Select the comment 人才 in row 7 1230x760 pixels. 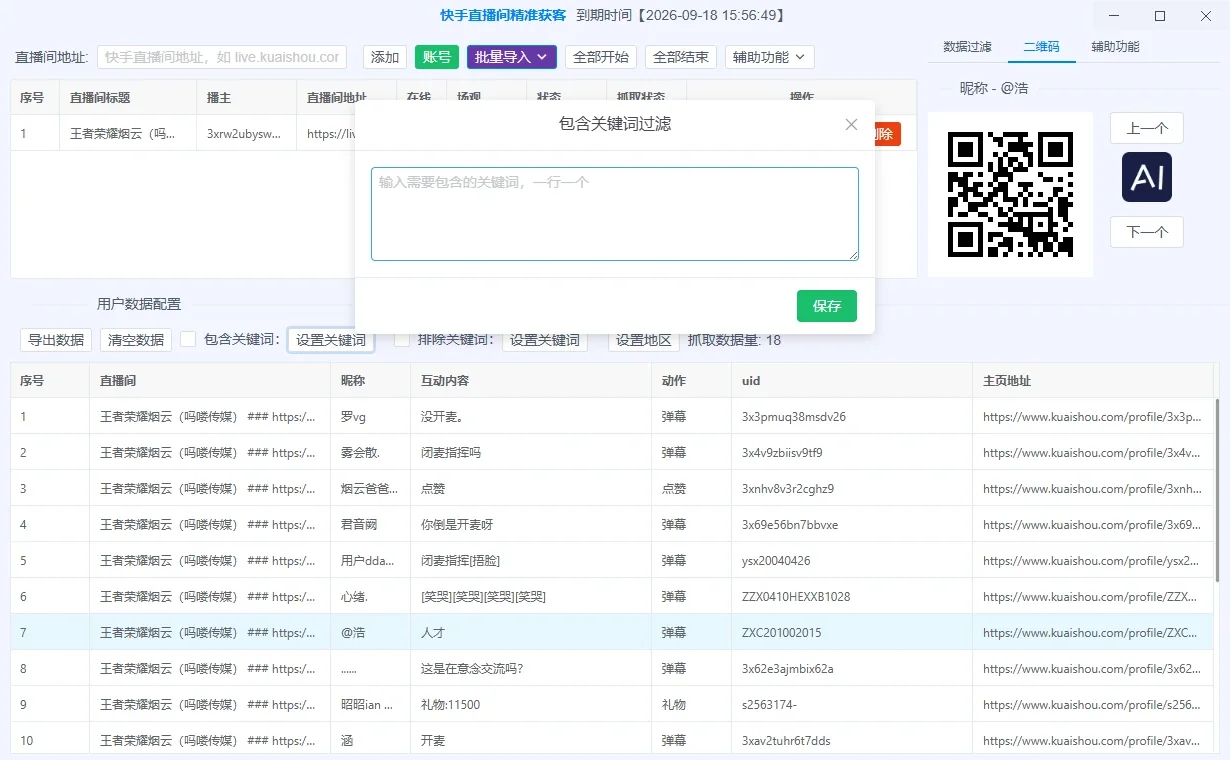(x=531, y=633)
